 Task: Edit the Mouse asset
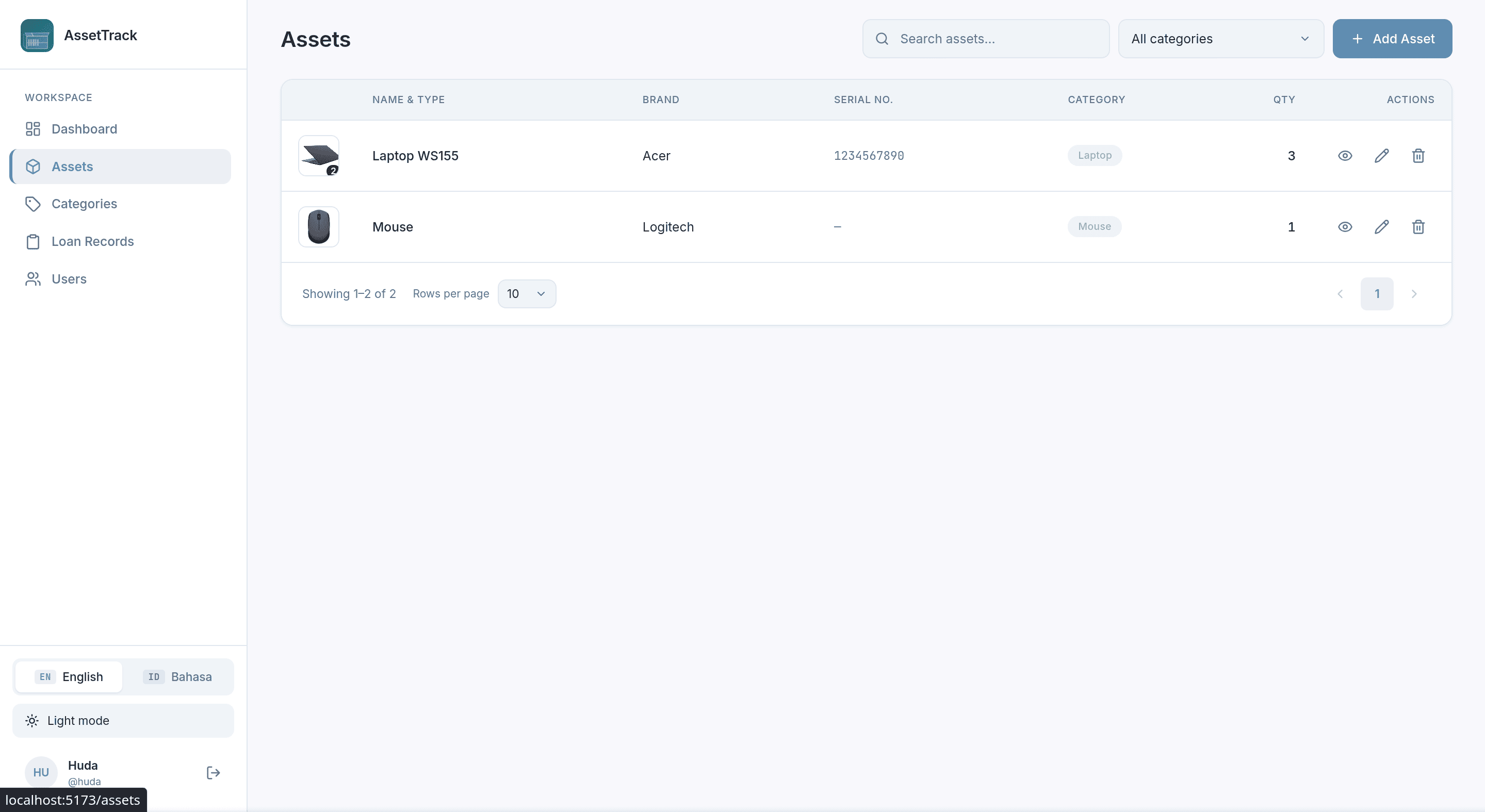tap(1382, 227)
